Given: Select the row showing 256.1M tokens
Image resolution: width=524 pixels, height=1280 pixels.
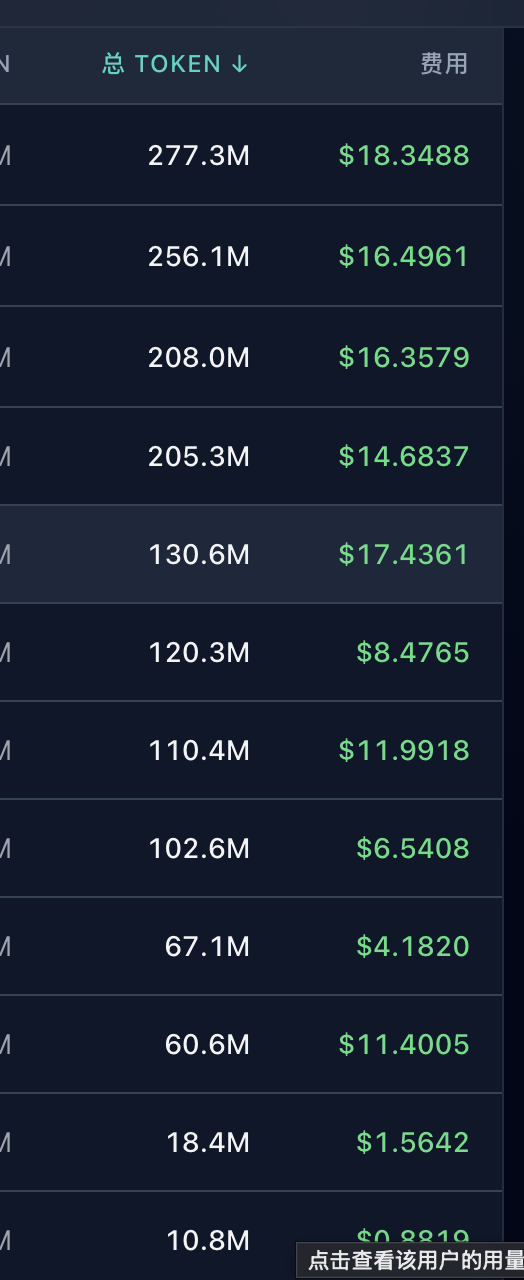Looking at the screenshot, I should coord(251,256).
